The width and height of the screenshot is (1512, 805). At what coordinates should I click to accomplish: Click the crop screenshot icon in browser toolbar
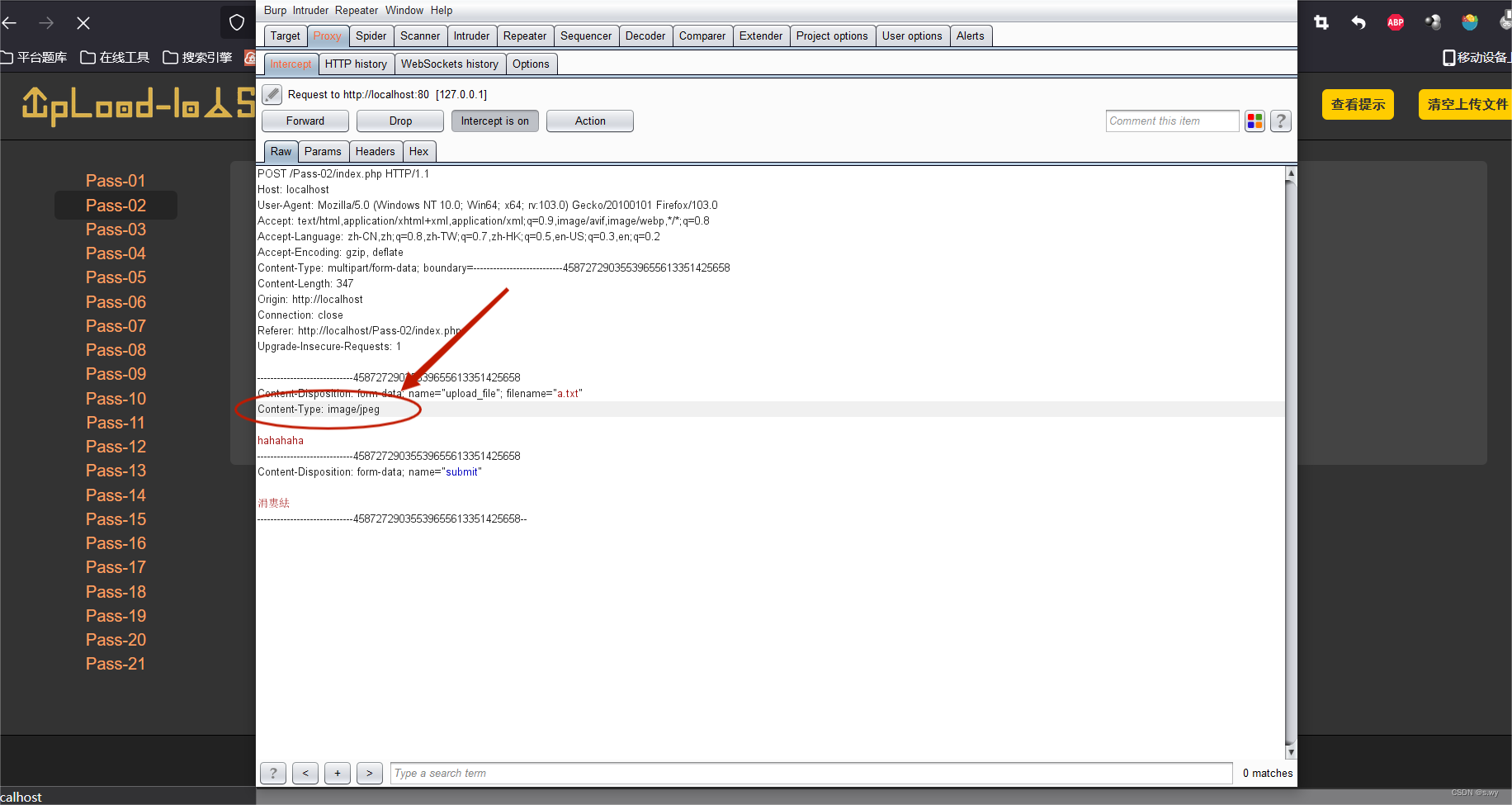(x=1321, y=22)
